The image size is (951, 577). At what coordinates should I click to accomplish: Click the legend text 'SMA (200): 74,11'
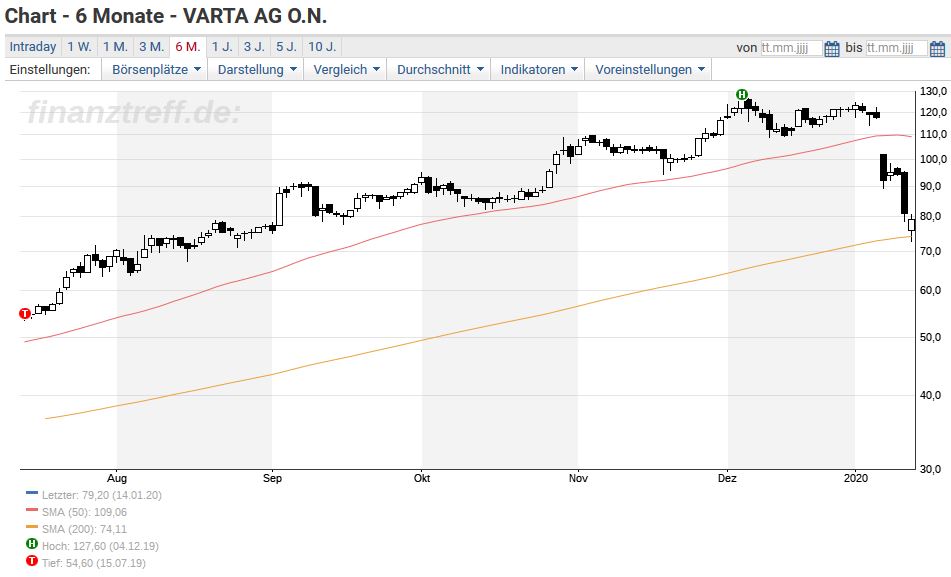click(84, 529)
